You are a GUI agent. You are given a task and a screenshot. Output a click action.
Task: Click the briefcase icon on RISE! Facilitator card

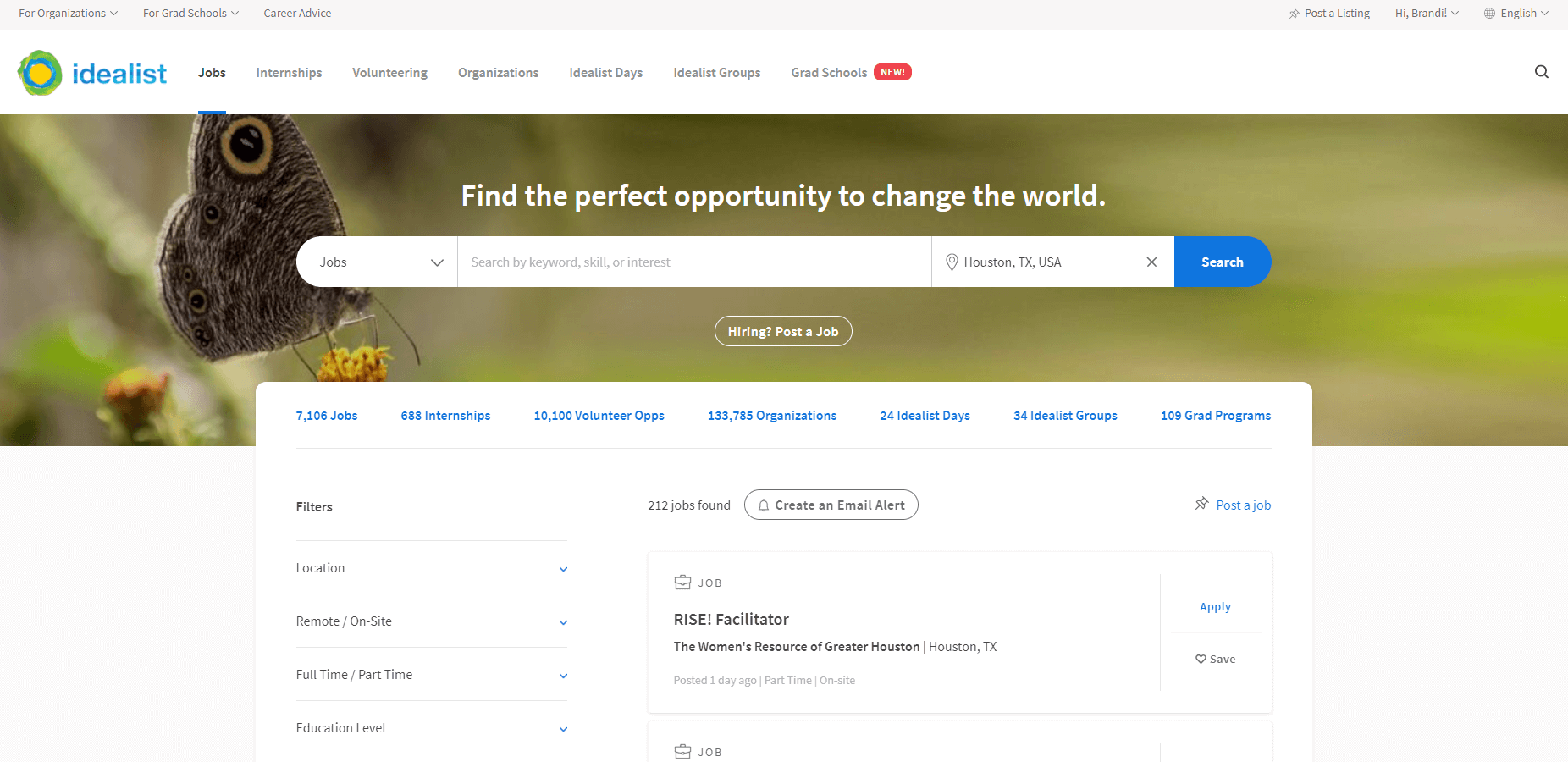point(682,583)
